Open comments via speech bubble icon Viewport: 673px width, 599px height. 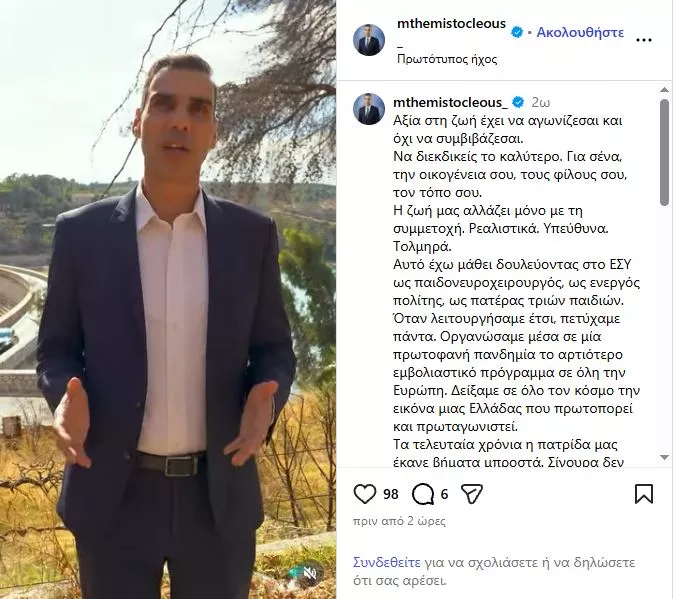[423, 494]
